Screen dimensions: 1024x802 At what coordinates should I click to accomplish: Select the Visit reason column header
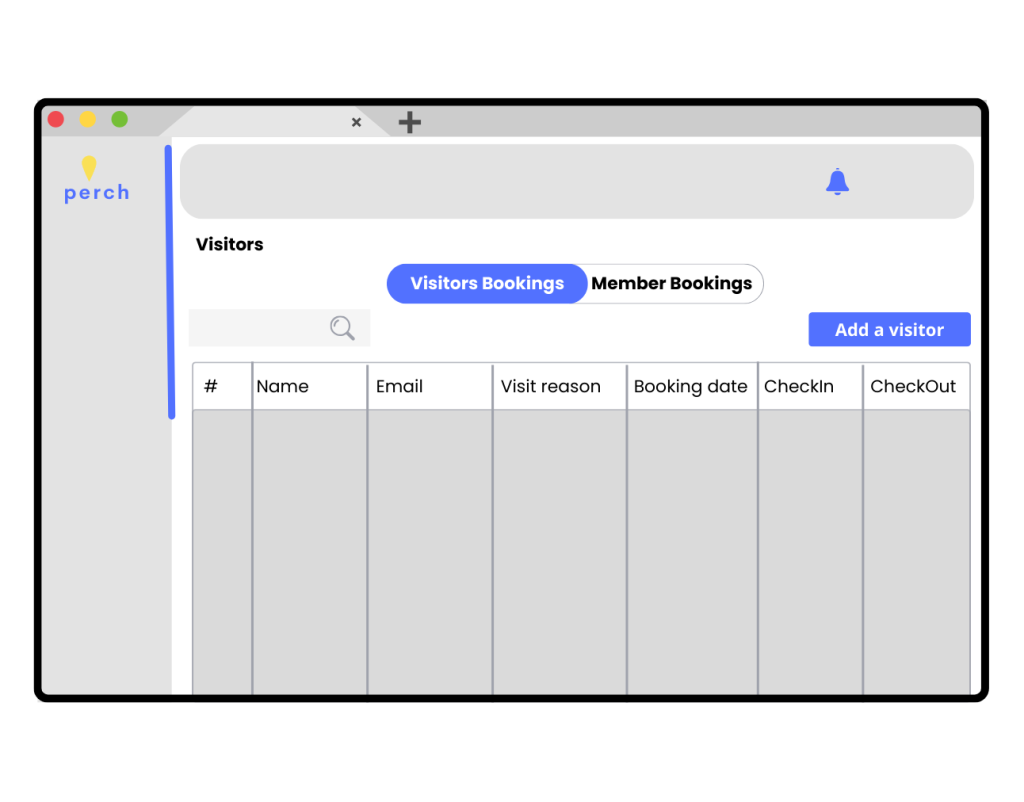[551, 386]
